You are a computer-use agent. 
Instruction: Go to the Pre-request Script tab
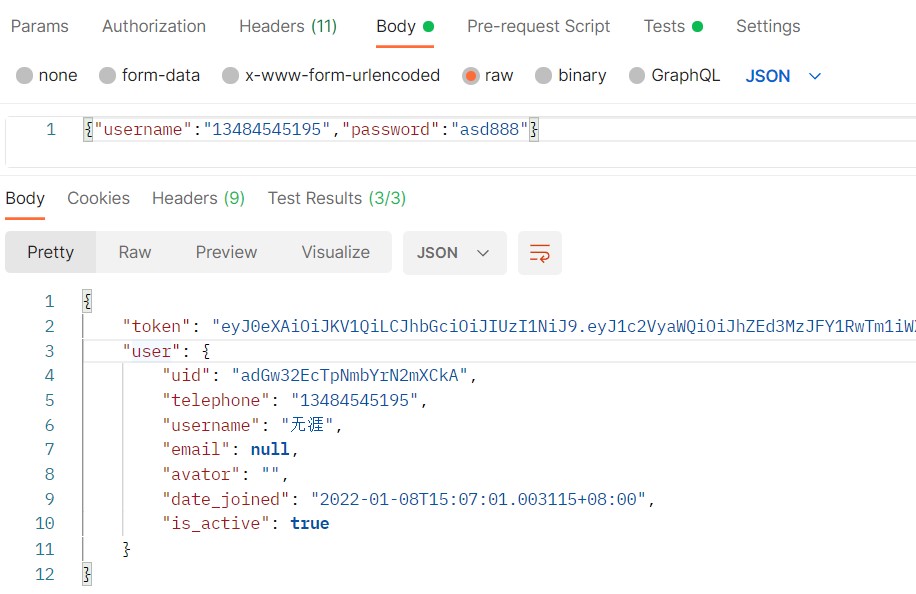(x=538, y=27)
